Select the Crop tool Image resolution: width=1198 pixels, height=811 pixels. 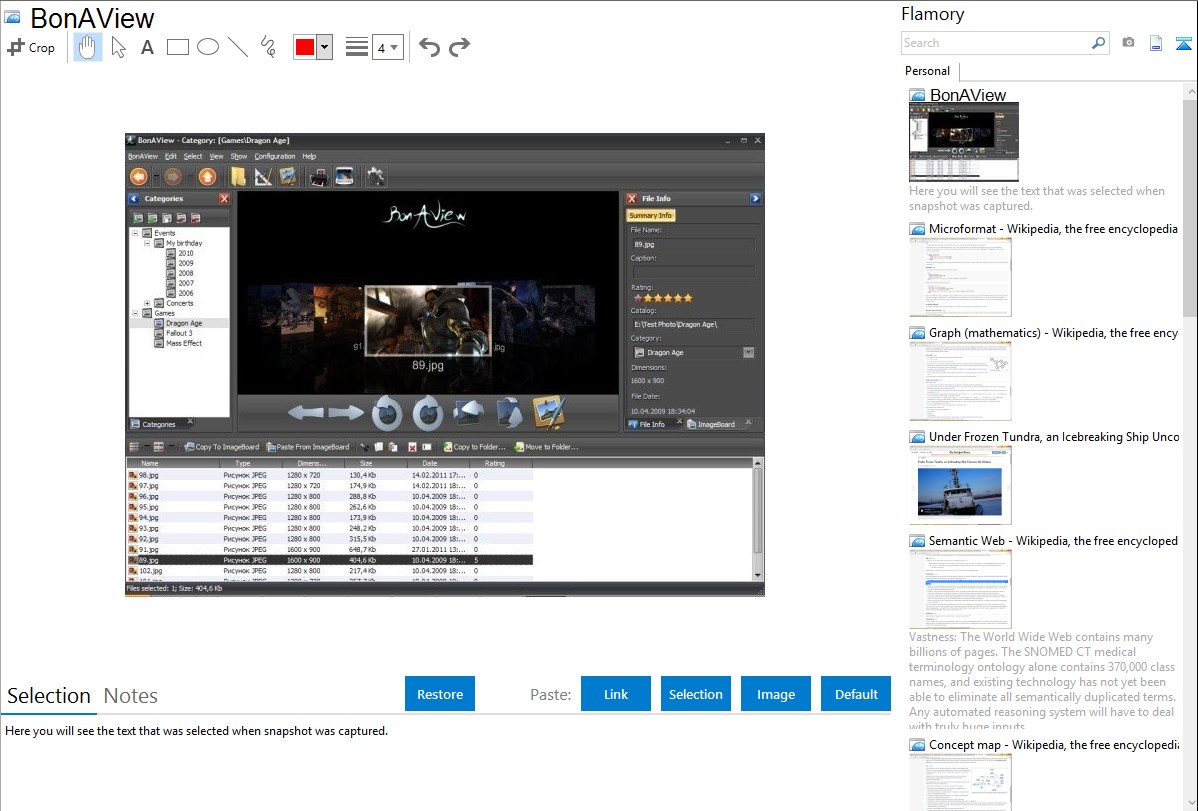(31, 47)
